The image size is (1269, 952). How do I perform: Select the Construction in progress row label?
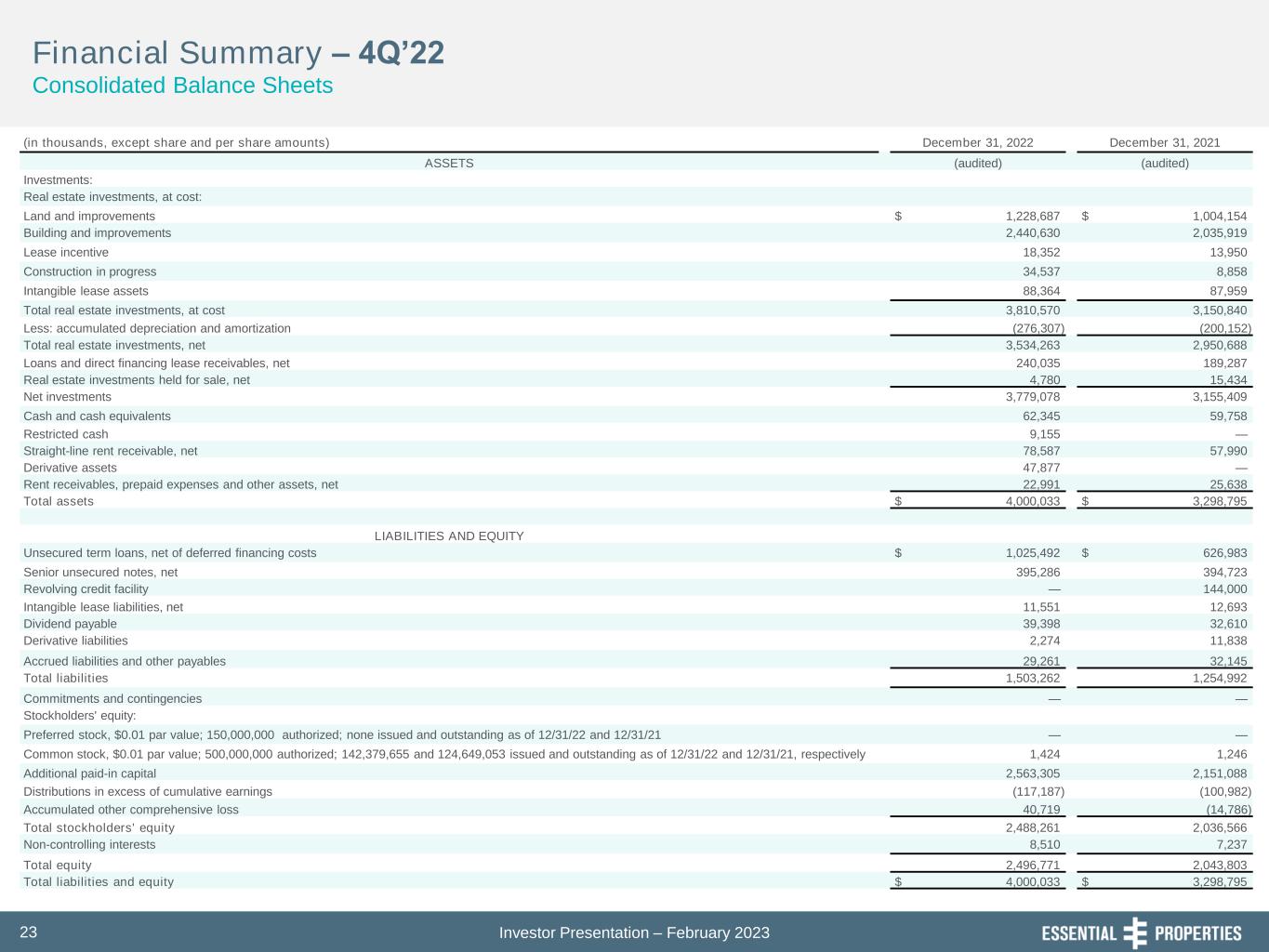tap(89, 271)
